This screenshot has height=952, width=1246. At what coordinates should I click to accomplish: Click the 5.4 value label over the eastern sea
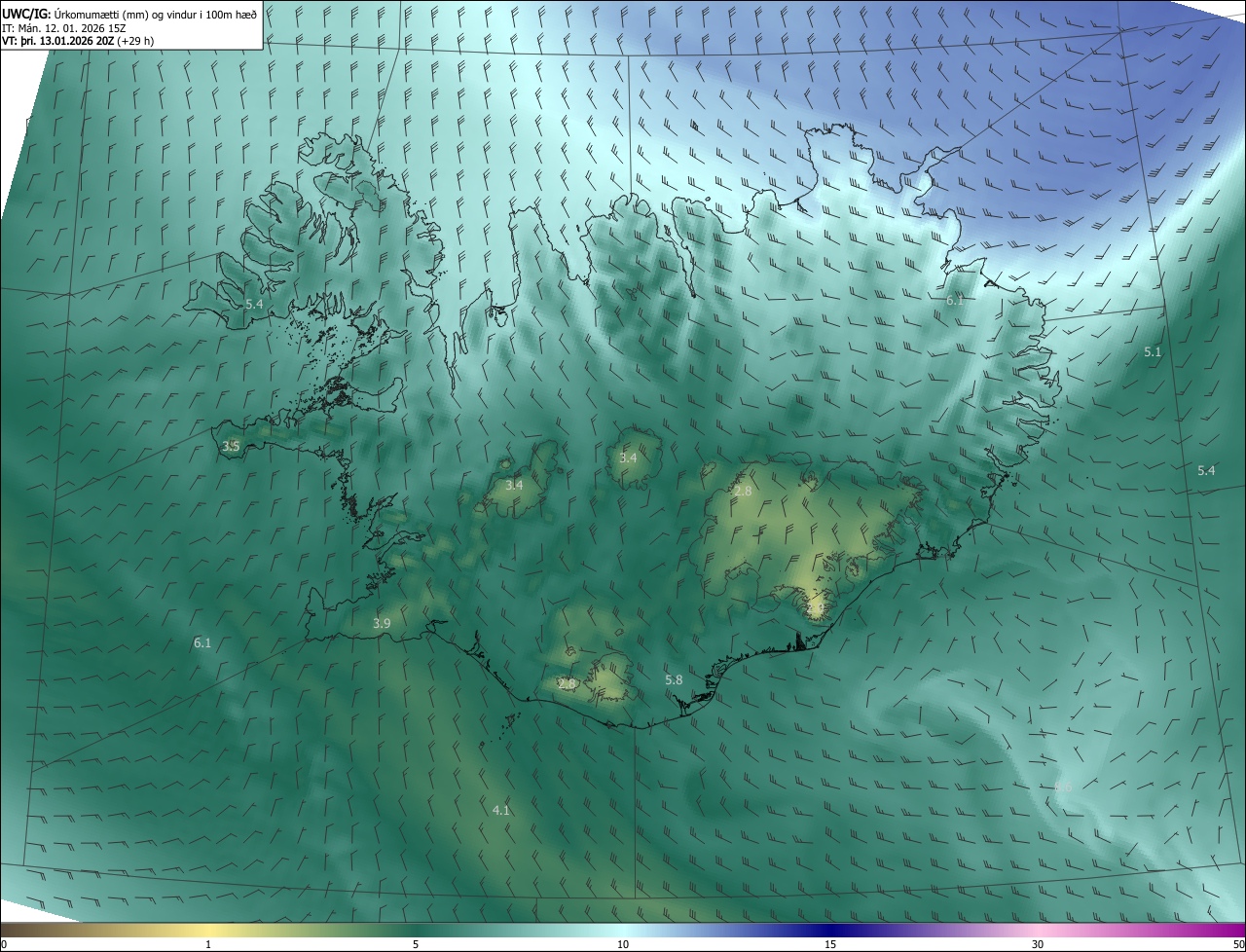tap(1206, 470)
